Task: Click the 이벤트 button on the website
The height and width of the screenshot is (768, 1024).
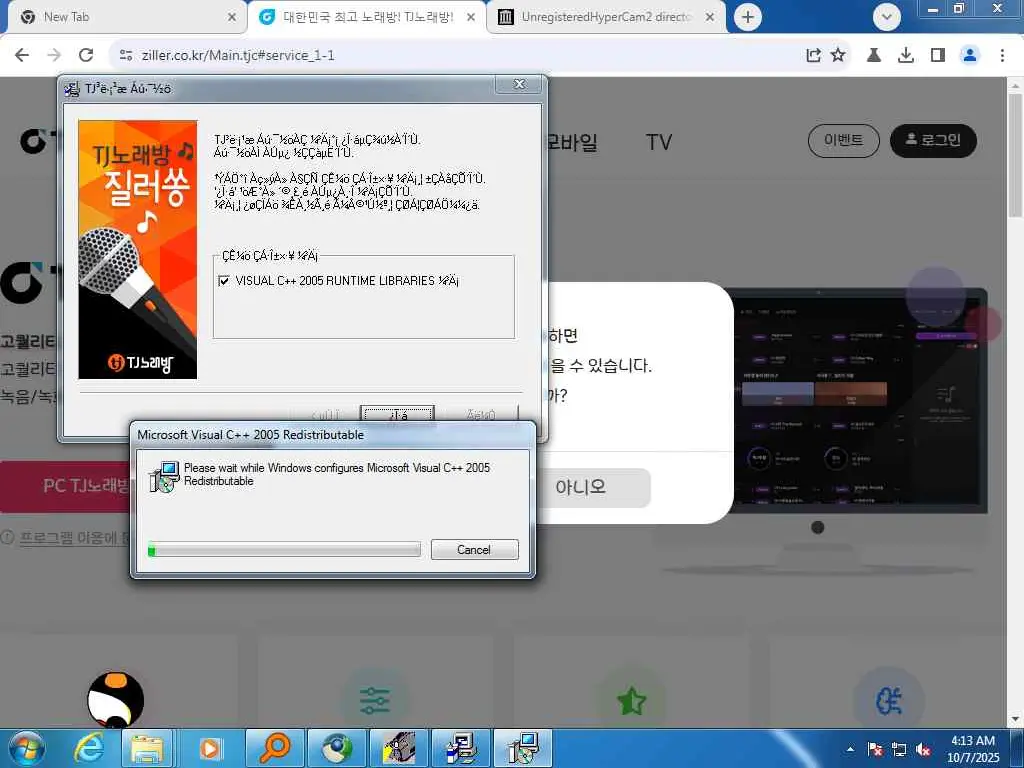Action: [x=844, y=140]
